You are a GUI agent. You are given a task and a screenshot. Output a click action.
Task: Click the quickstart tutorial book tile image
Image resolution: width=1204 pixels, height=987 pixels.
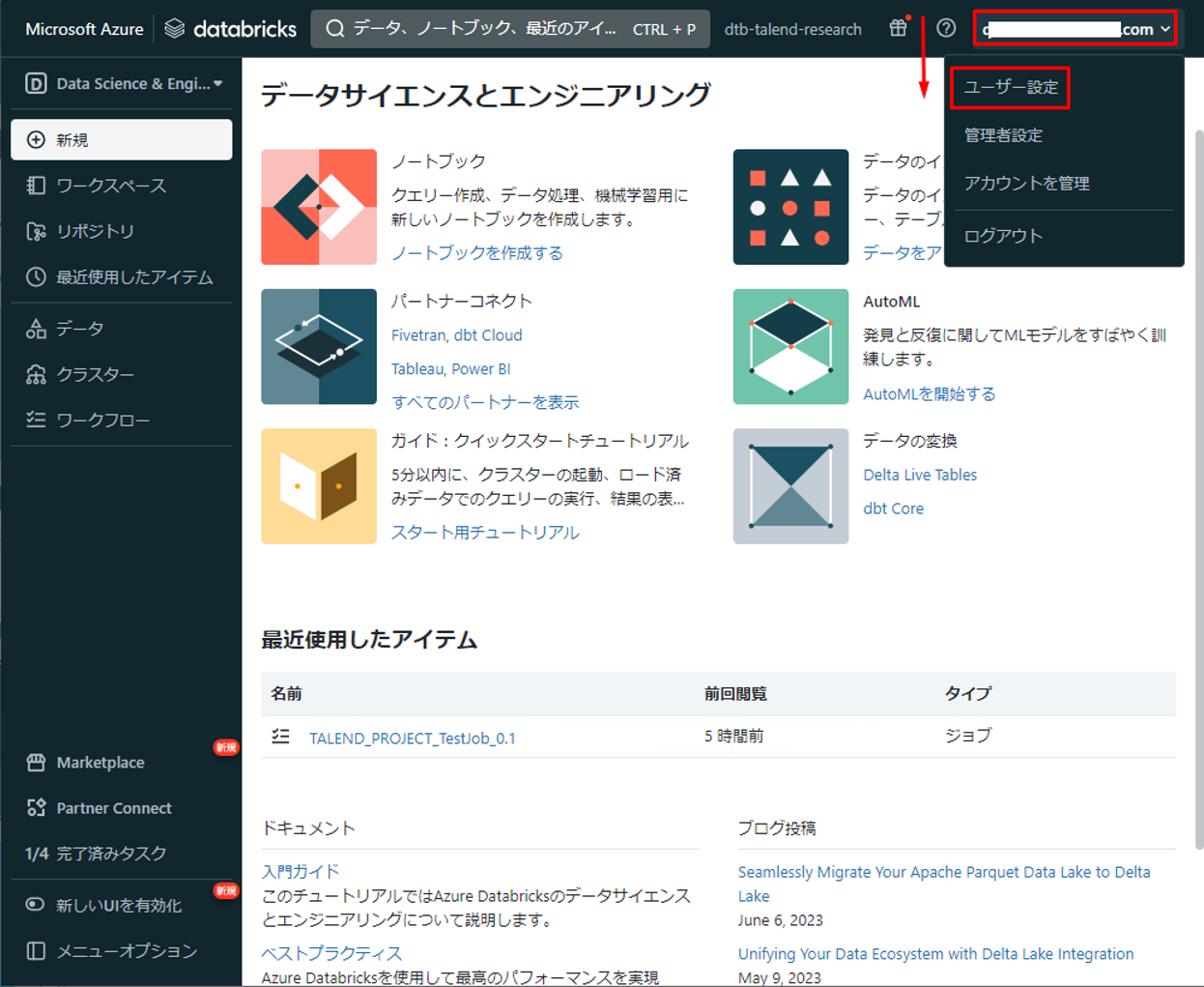319,486
